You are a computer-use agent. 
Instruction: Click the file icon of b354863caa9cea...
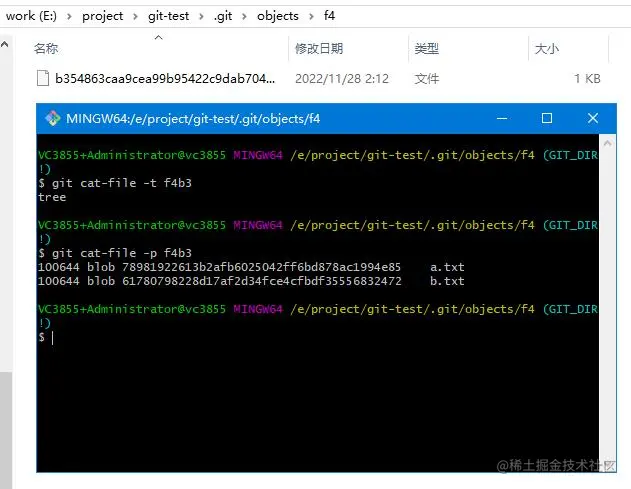pos(43,78)
